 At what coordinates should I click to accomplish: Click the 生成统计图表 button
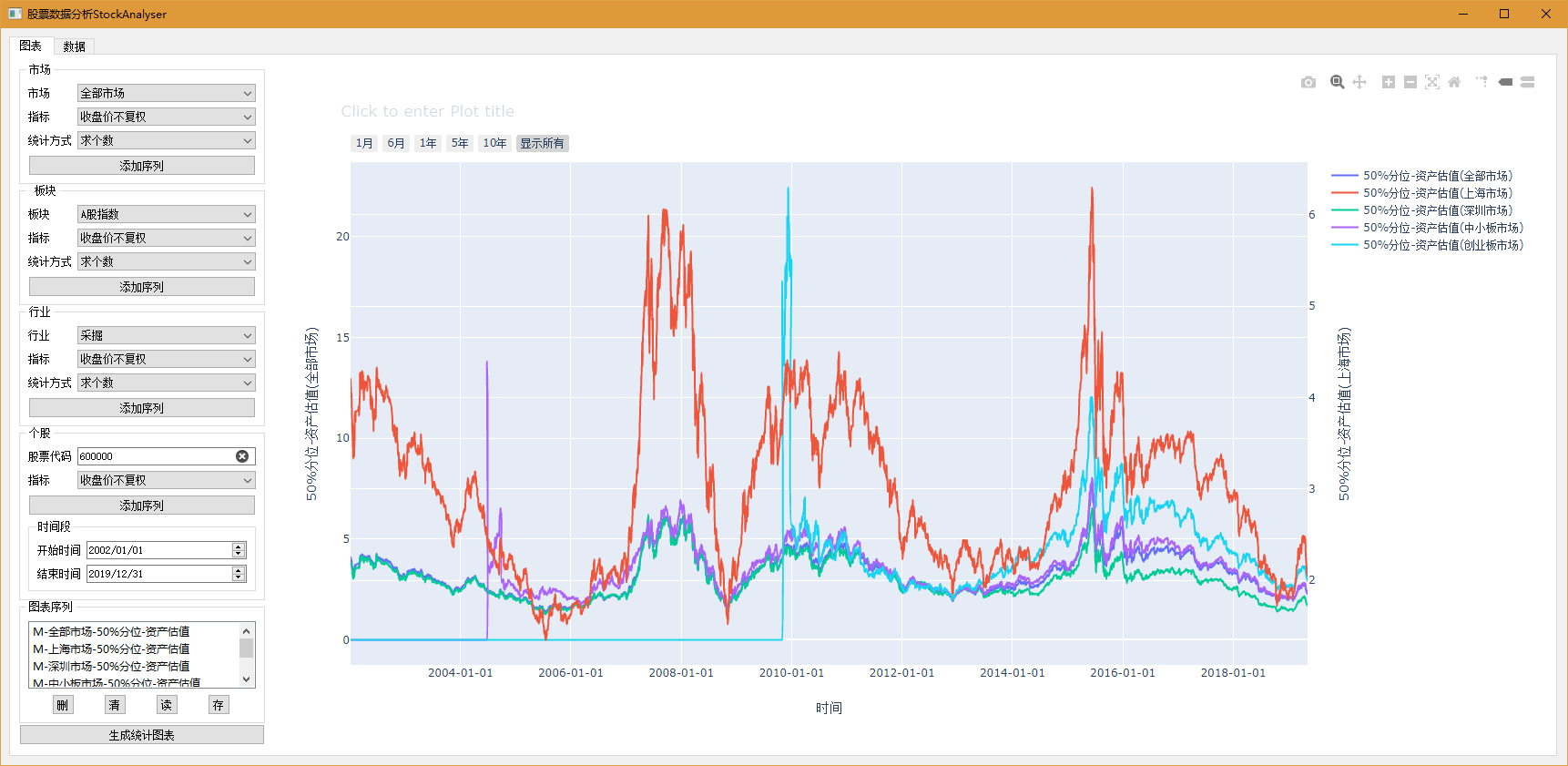141,735
